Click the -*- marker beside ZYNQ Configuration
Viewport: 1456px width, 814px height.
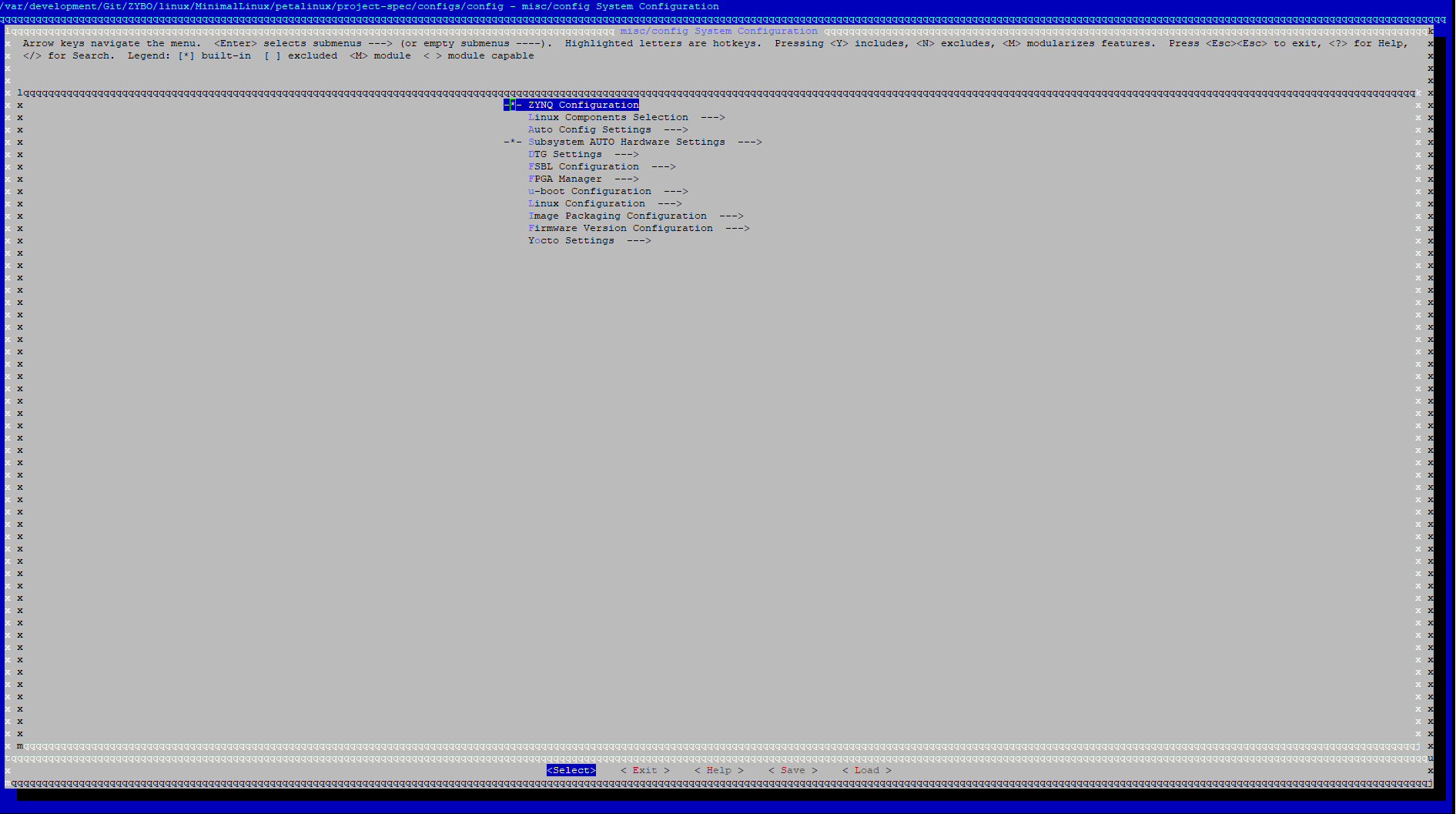coord(513,105)
